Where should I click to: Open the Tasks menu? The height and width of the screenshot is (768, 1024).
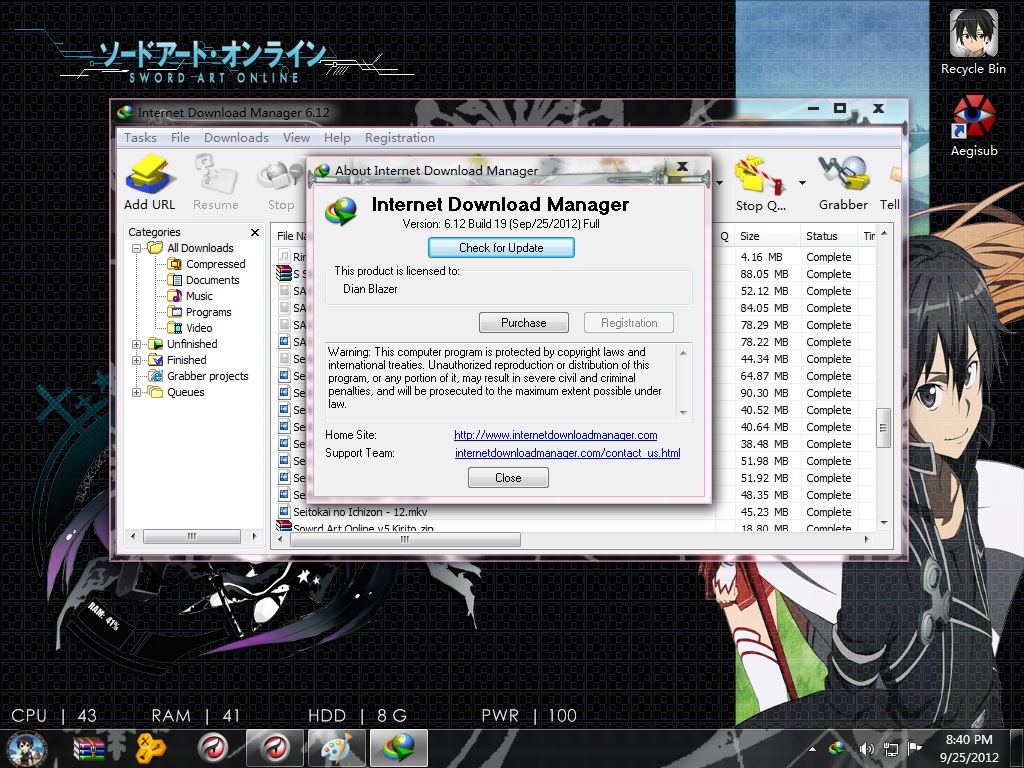(140, 138)
